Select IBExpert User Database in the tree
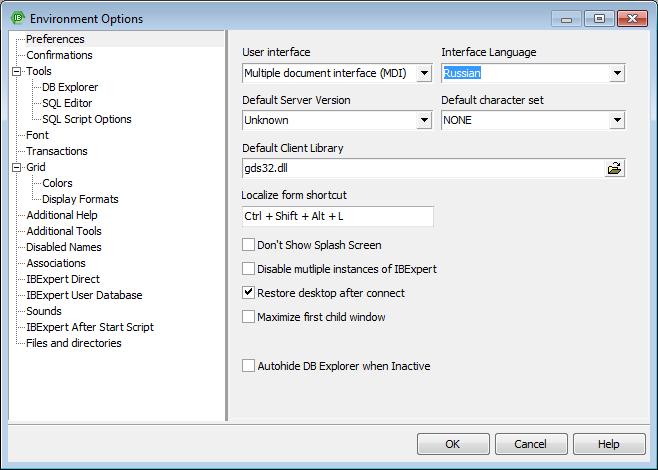Image resolution: width=658 pixels, height=470 pixels. (x=84, y=295)
